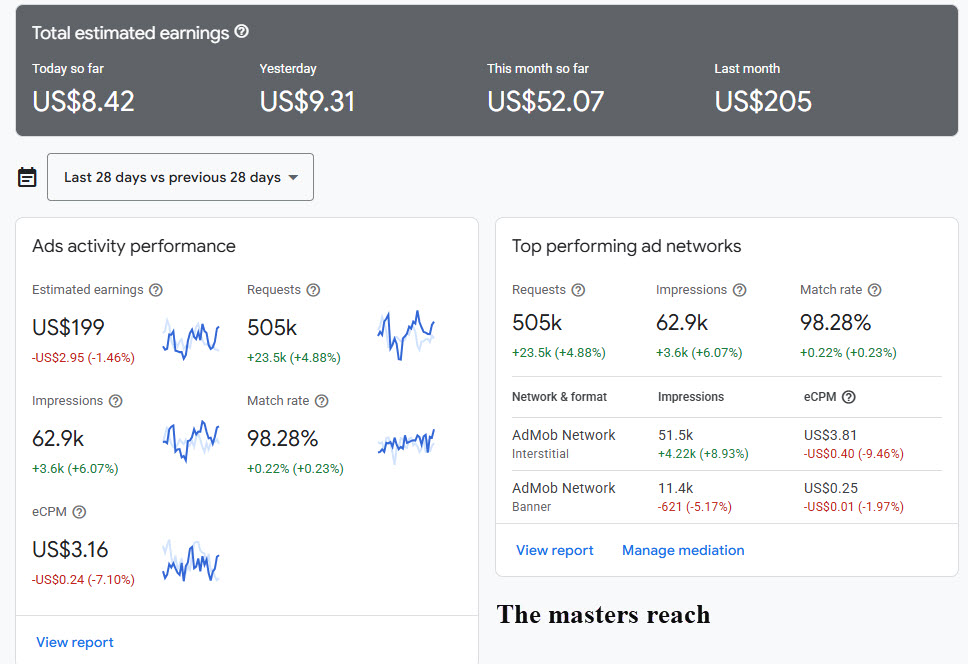Open help icon beside eCPM in Ads activity
This screenshot has height=664, width=968.
(79, 512)
